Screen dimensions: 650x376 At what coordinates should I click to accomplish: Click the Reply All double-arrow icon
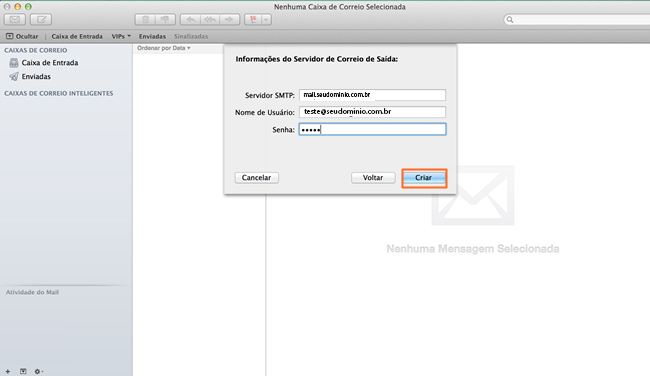point(210,19)
